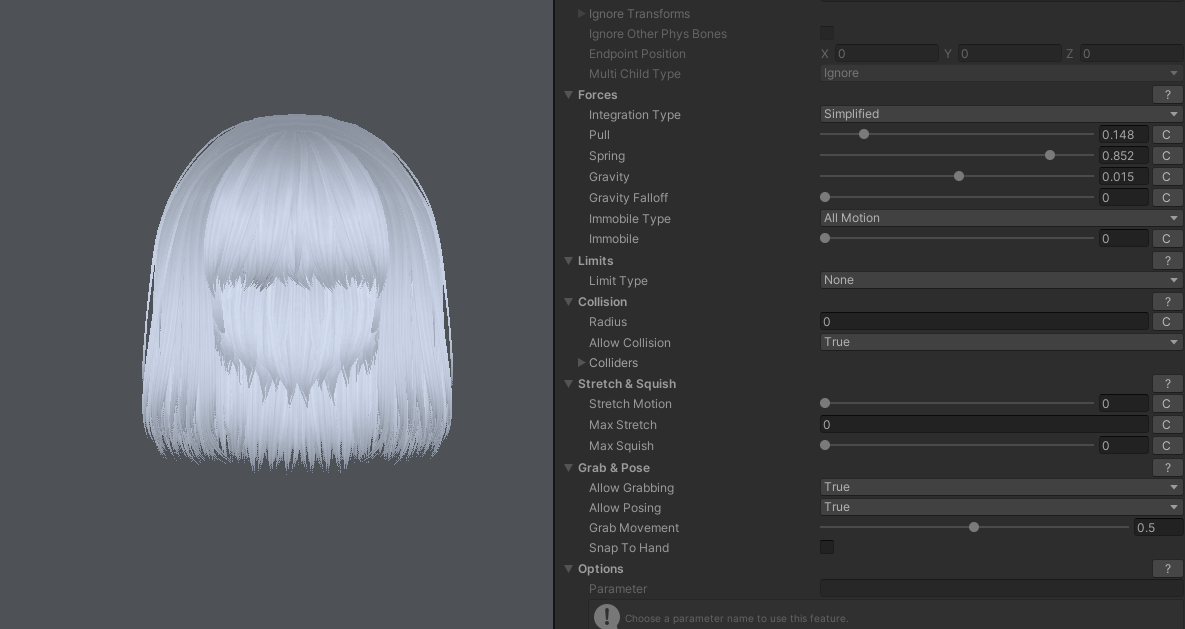
Task: Open Multi Child Type dropdown
Action: pos(1001,73)
